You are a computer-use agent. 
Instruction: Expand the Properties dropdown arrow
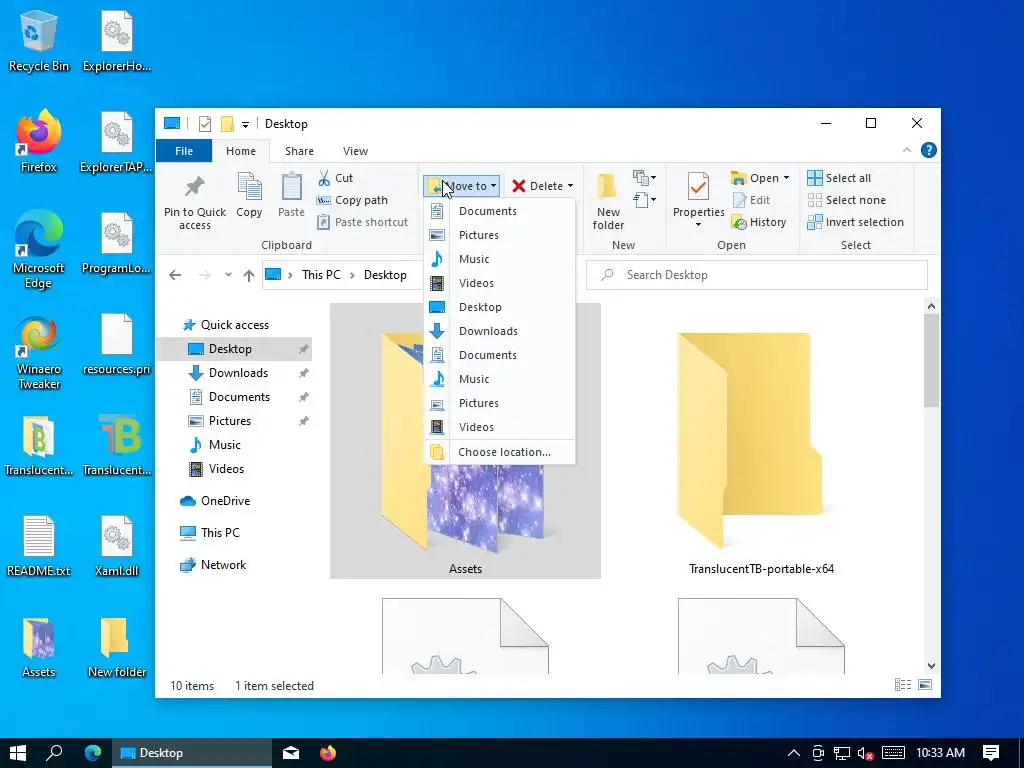pos(698,225)
